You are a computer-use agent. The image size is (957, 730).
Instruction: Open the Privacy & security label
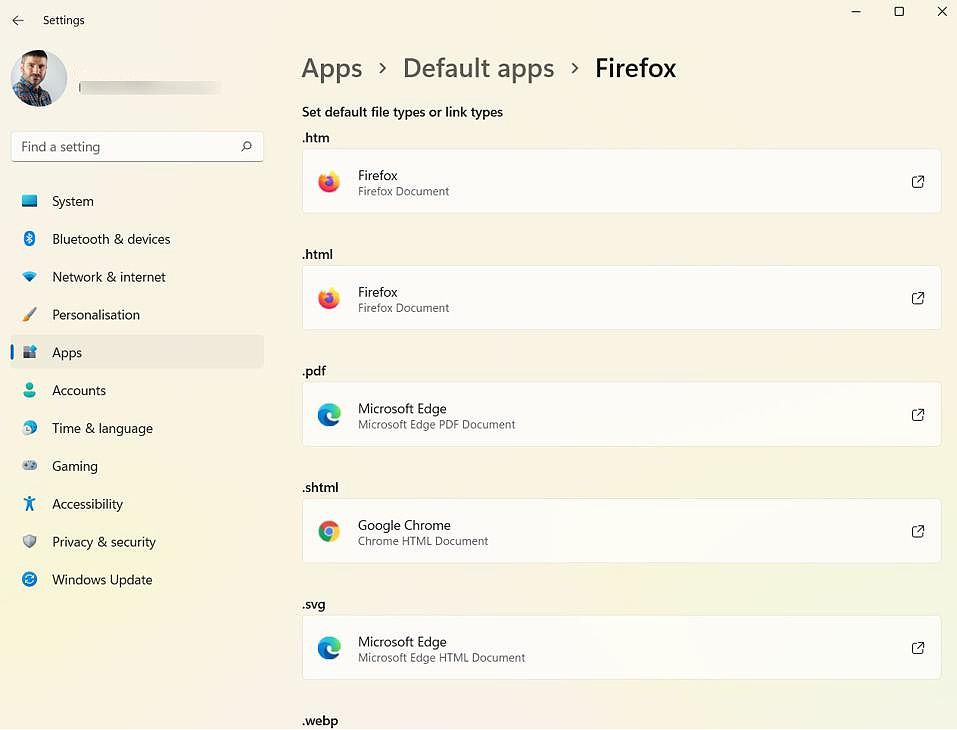(x=104, y=542)
